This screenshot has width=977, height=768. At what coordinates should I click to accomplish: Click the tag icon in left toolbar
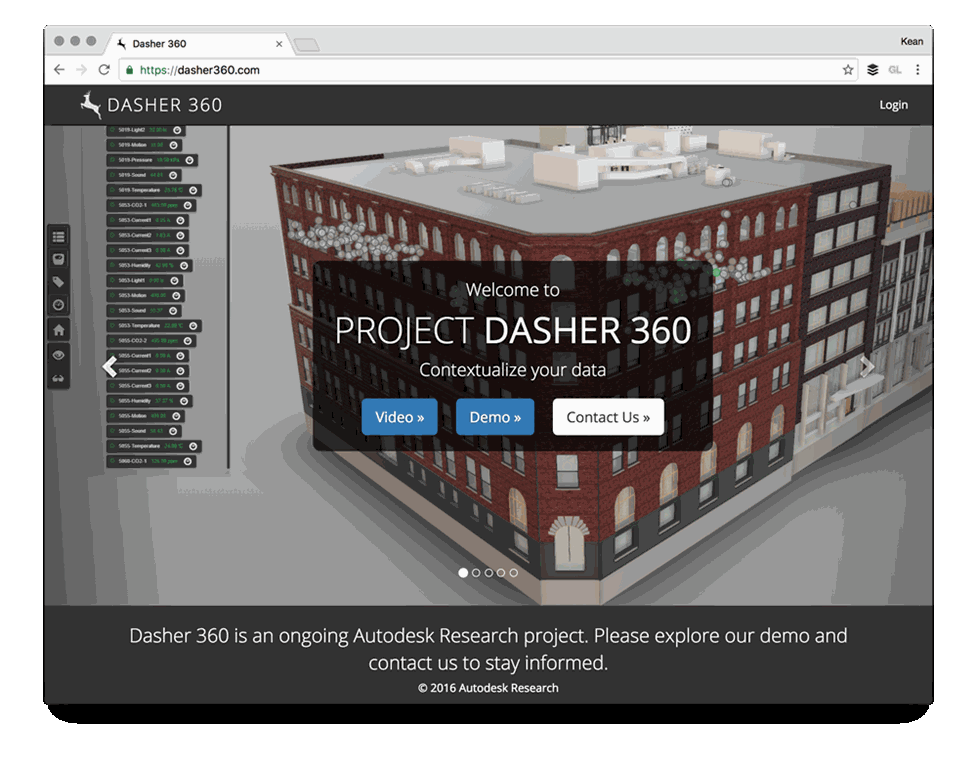click(x=59, y=282)
